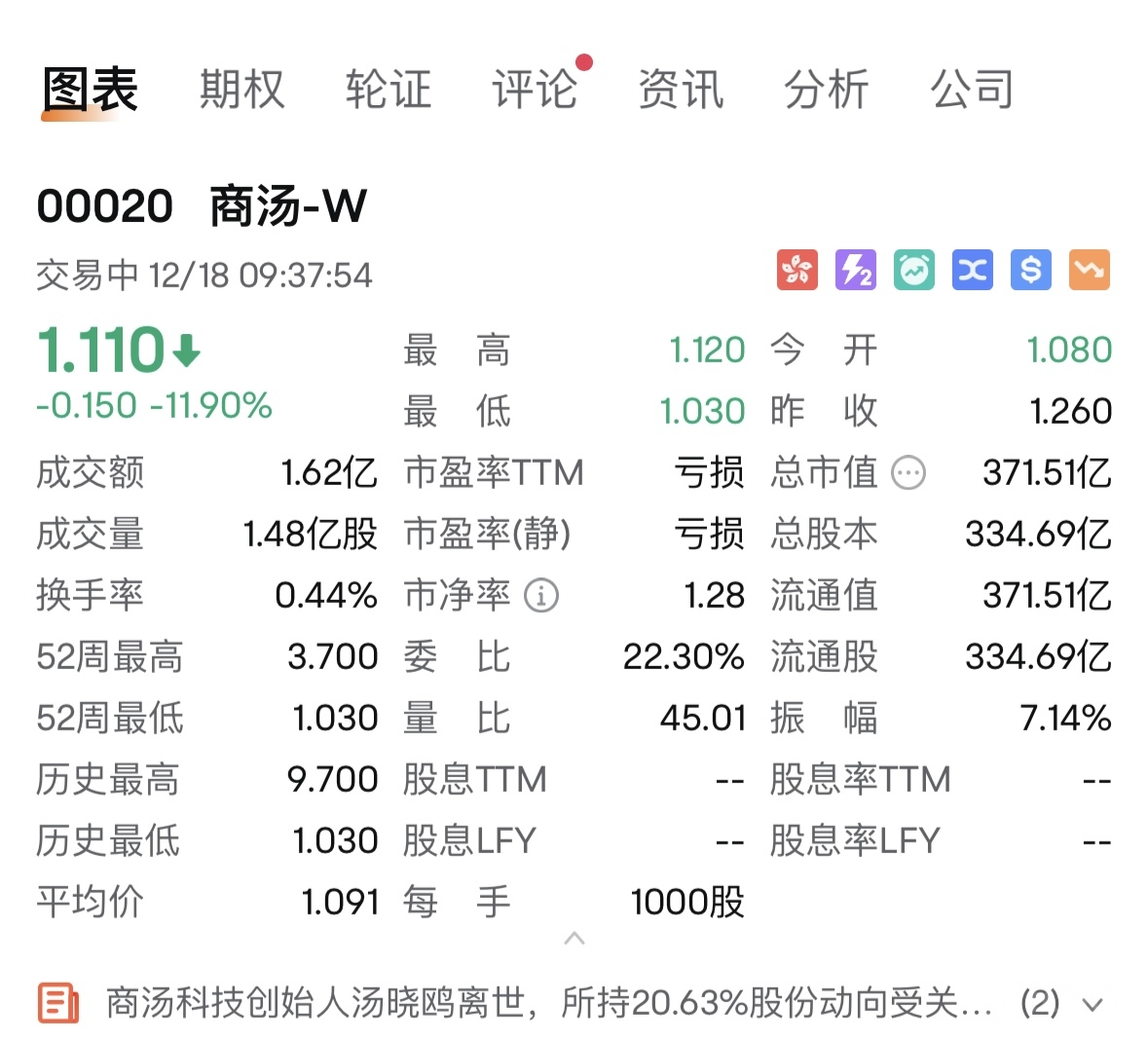Select the 分析 menu item
The image size is (1148, 1042).
pos(827,88)
